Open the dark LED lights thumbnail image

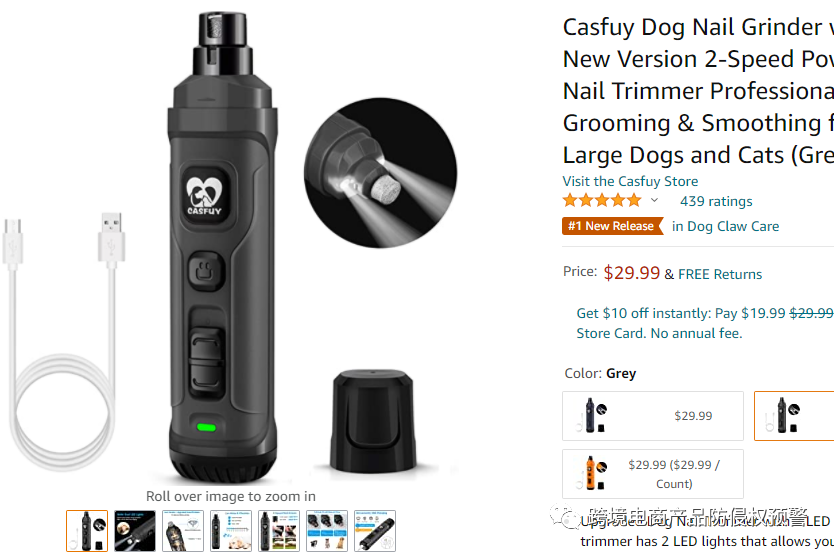point(135,531)
